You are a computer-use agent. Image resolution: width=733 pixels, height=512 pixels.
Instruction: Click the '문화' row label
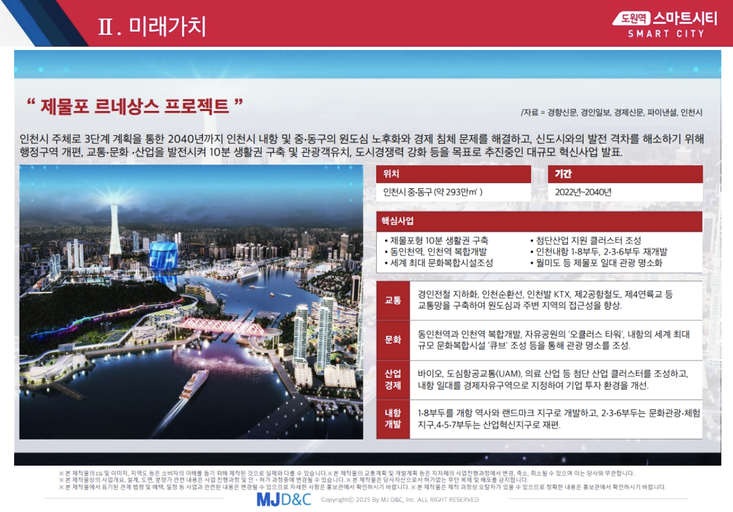(393, 340)
